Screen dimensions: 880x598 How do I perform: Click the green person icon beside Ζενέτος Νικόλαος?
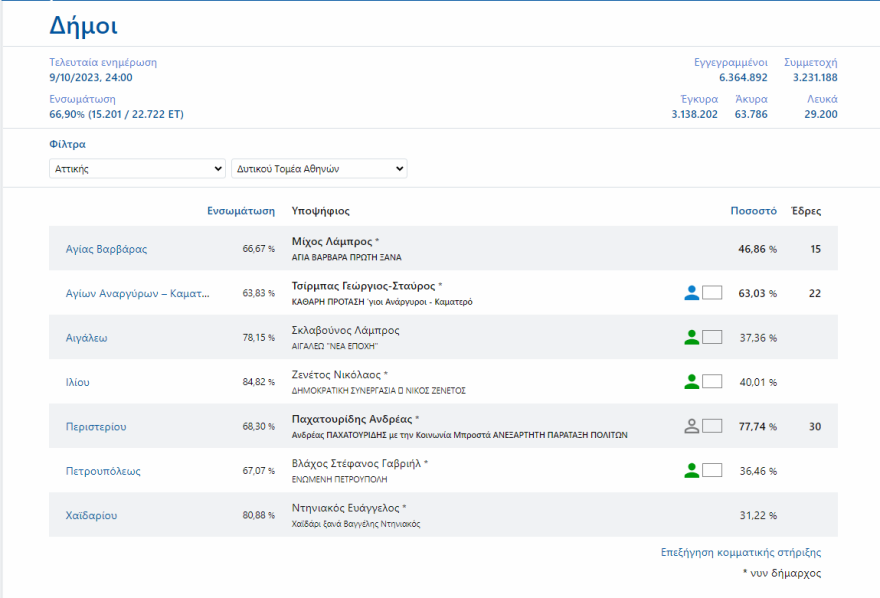tap(691, 381)
